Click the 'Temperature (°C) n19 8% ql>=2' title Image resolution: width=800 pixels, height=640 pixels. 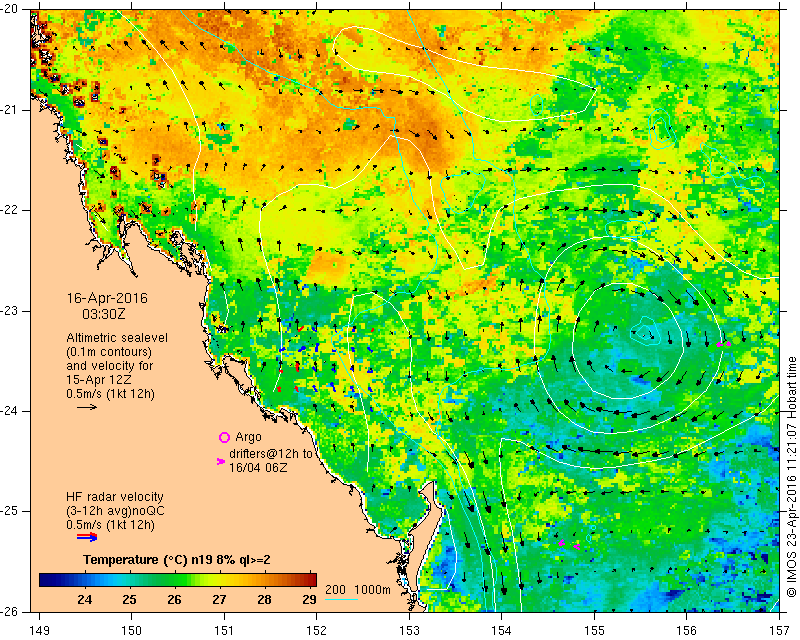click(x=177, y=560)
